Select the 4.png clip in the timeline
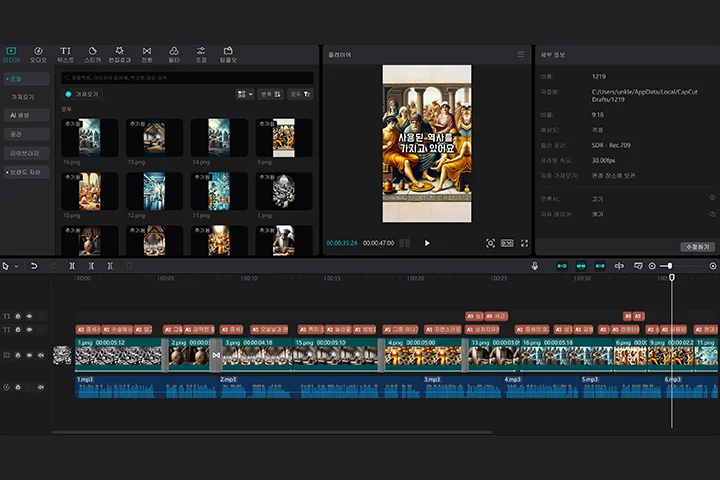Viewport: 720px width, 480px height. point(422,355)
